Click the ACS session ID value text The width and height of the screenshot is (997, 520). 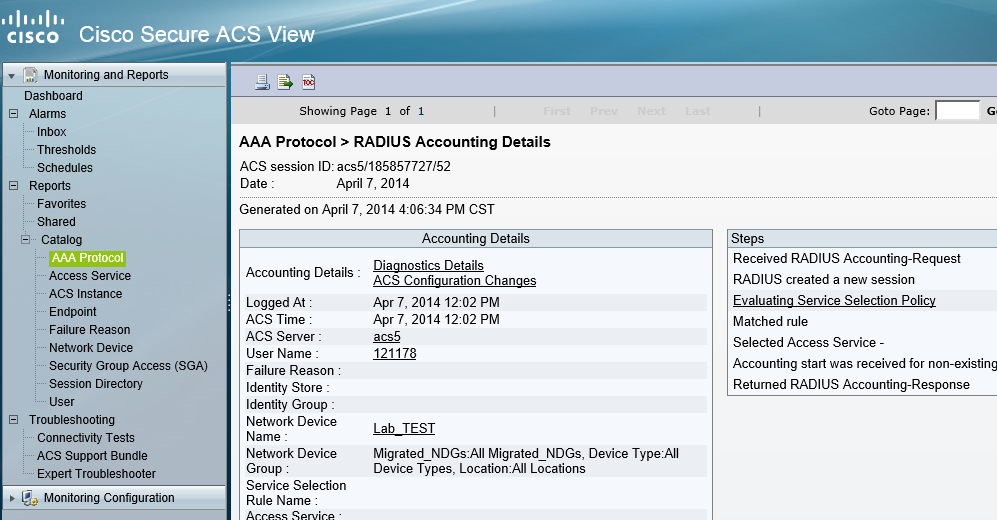point(393,167)
